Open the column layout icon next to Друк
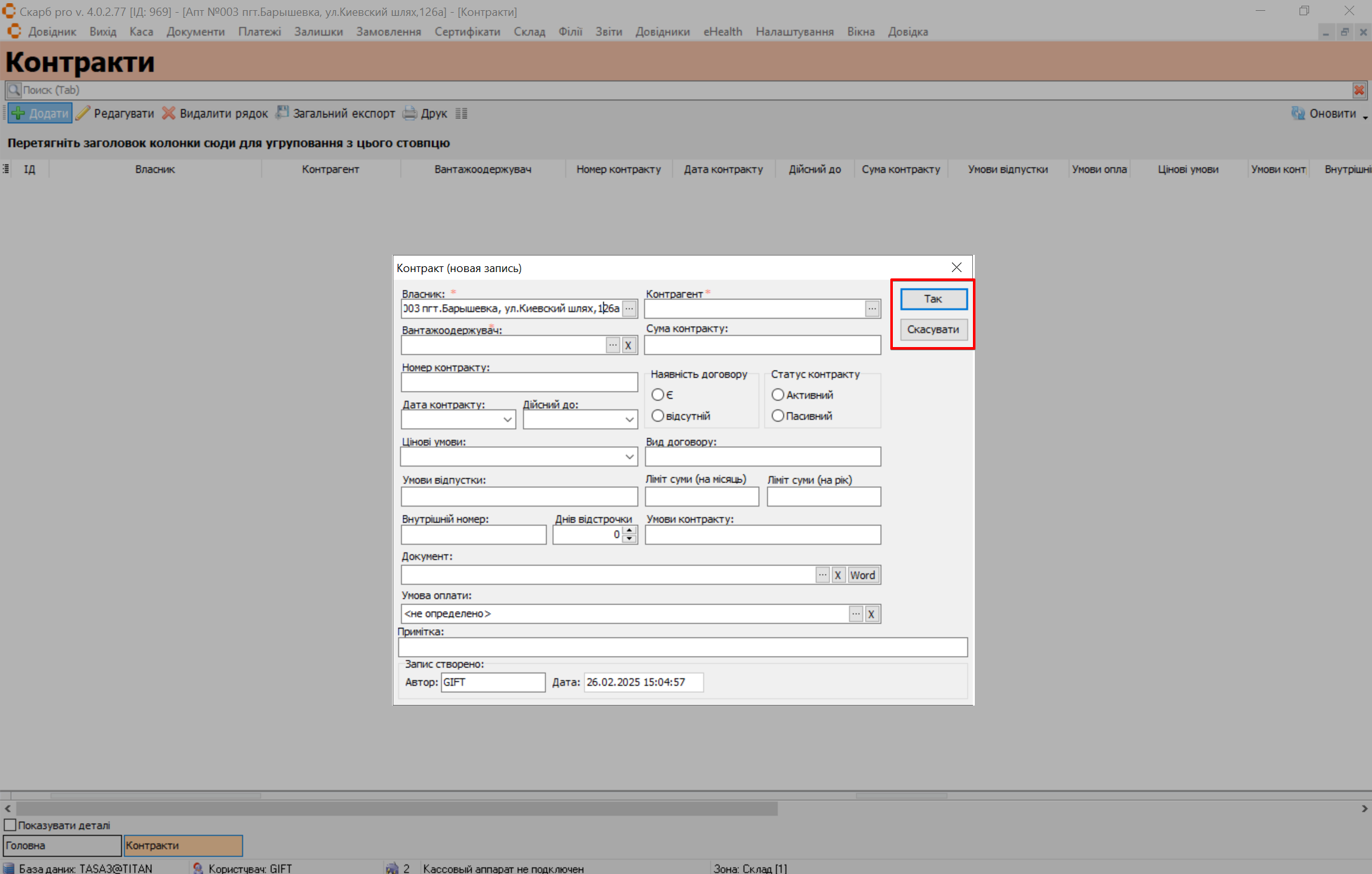This screenshot has height=874, width=1372. (461, 114)
